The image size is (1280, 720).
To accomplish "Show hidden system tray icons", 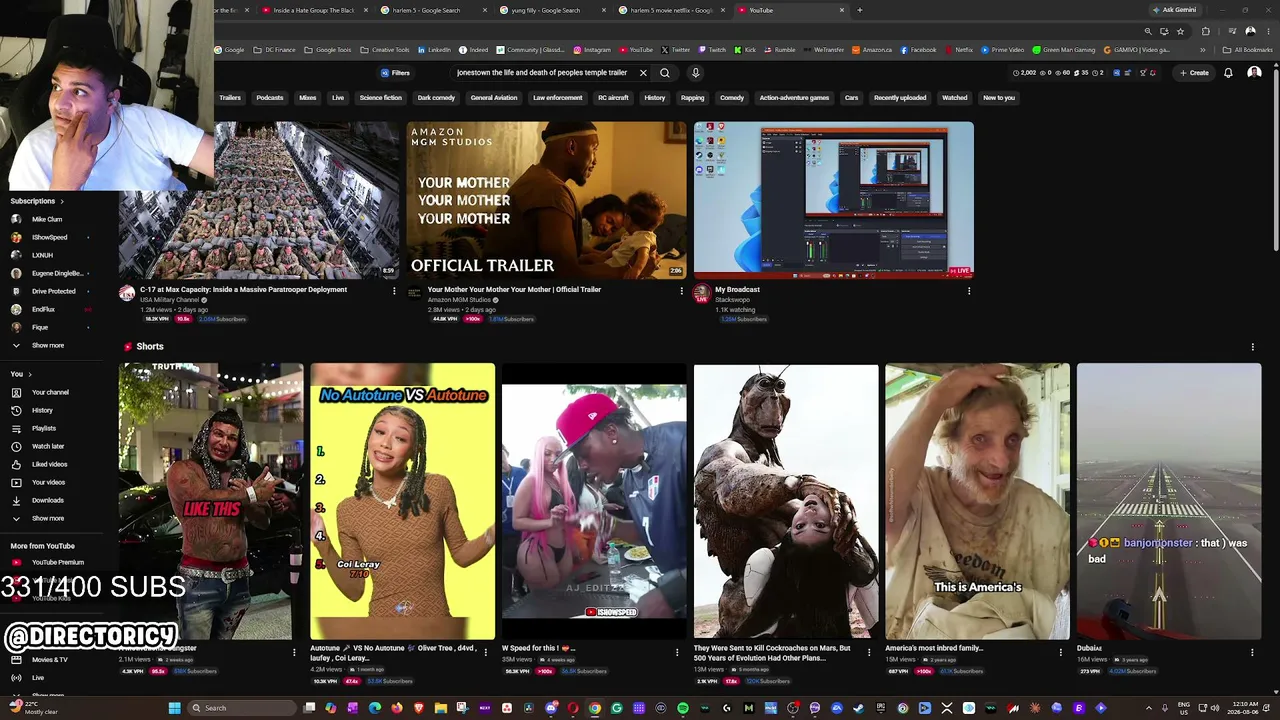I will tap(1149, 708).
